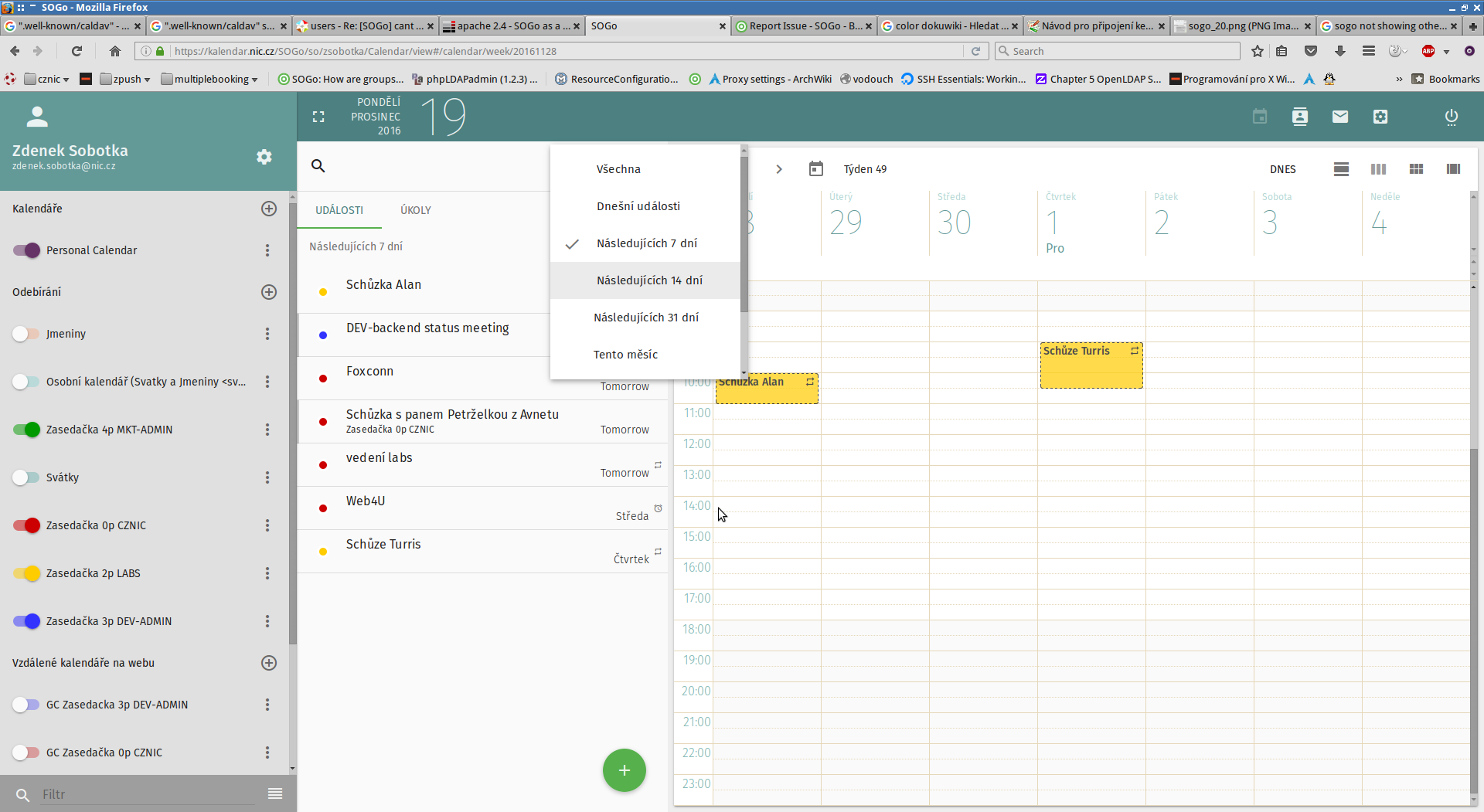Open preferences gear next to user name
1484x812 pixels.
(x=264, y=157)
